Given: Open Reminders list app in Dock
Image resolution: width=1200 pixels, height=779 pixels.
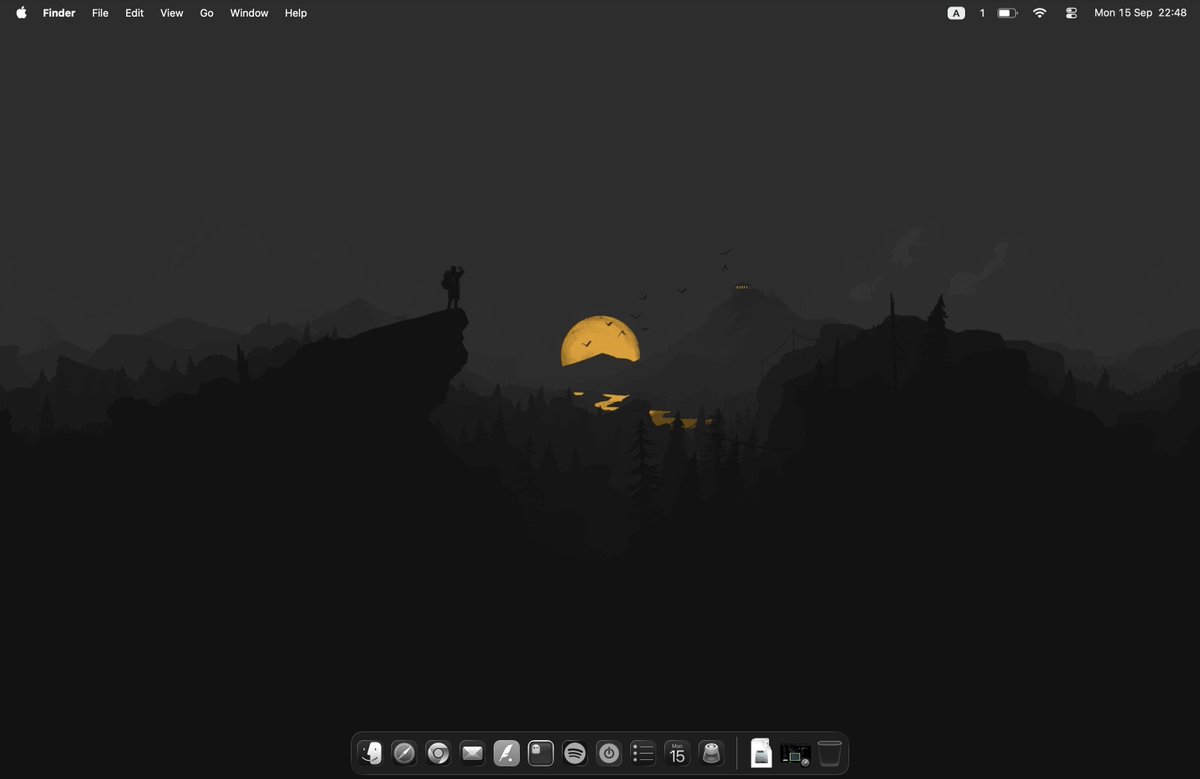Looking at the screenshot, I should pos(643,753).
